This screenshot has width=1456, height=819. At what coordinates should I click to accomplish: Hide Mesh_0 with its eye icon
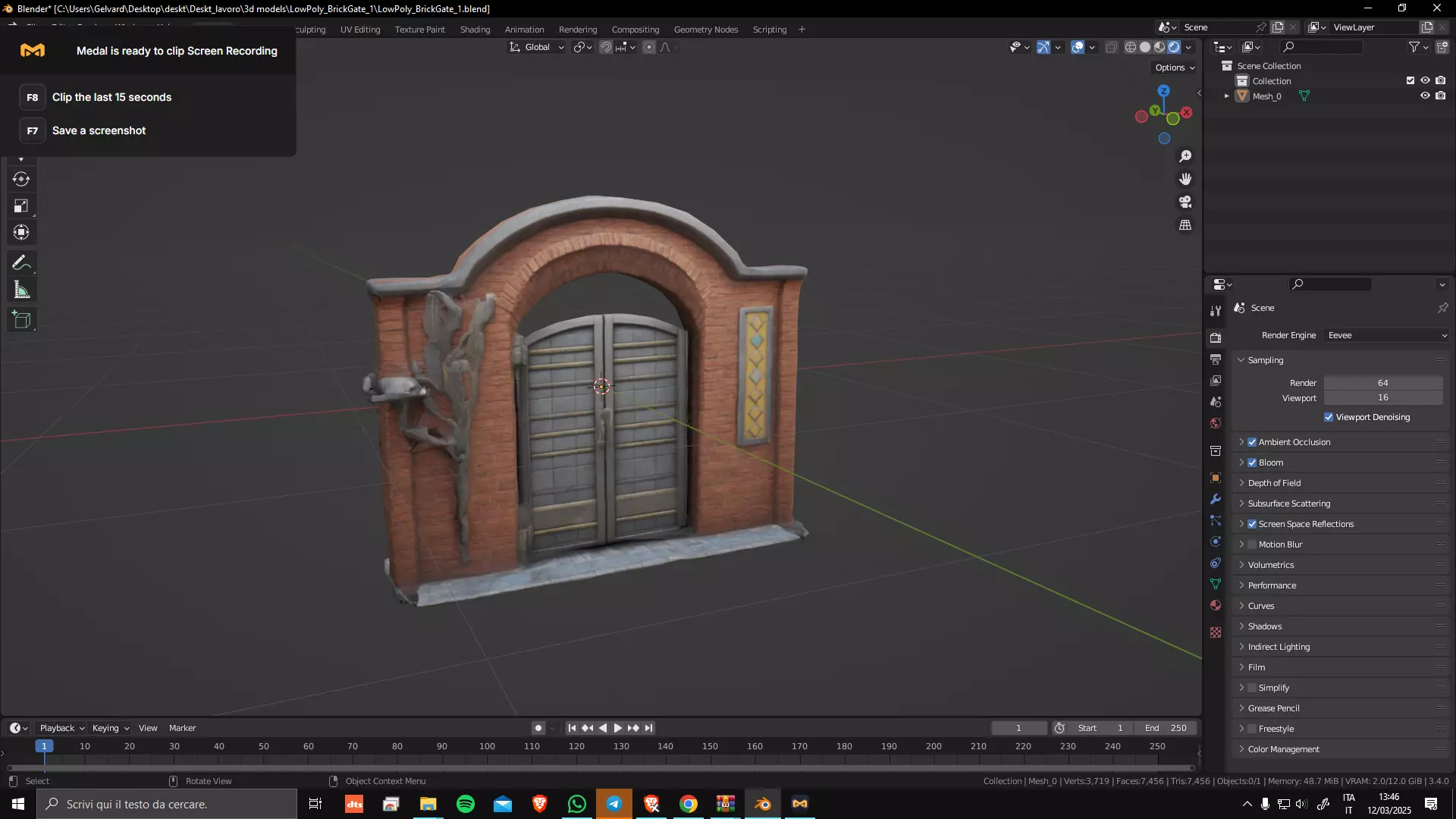(x=1425, y=96)
